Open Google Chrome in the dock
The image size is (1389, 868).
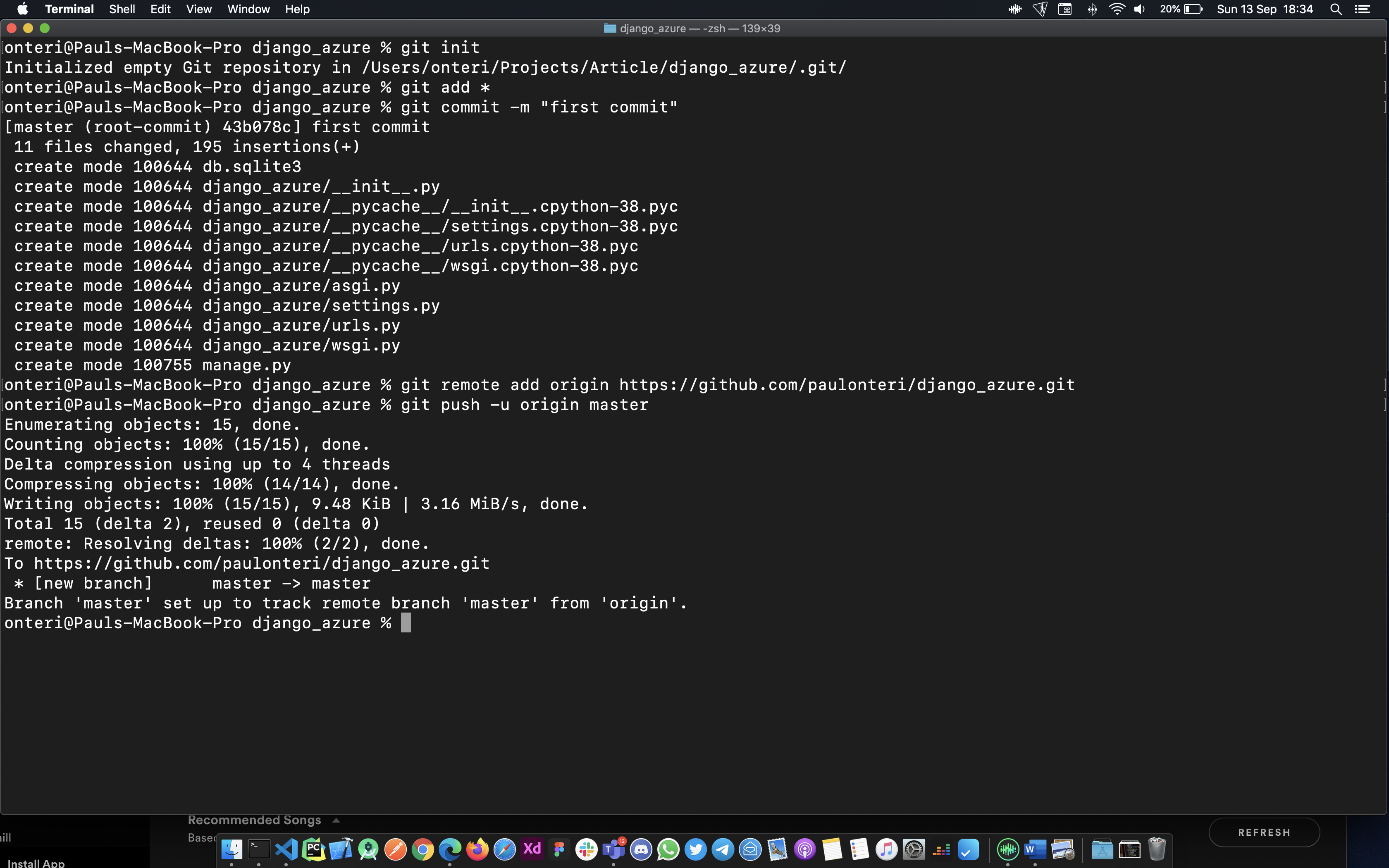(423, 849)
